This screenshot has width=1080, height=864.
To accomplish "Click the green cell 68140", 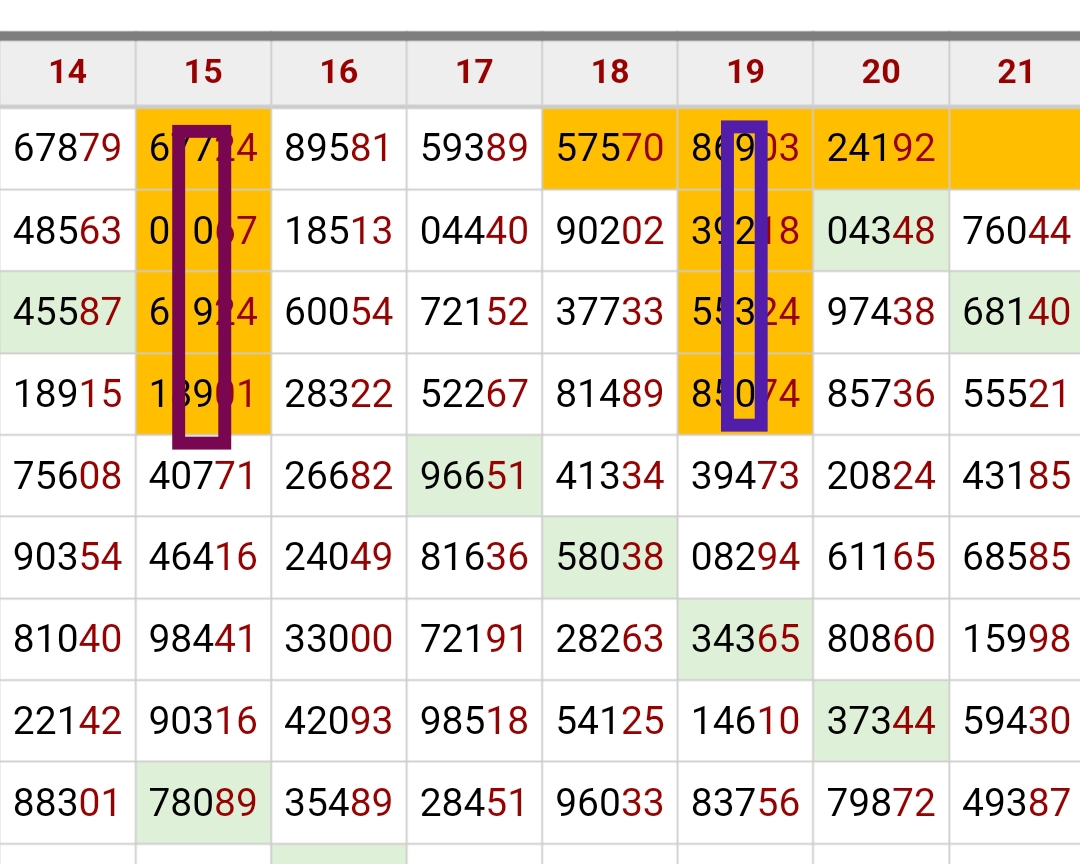I will [1015, 311].
